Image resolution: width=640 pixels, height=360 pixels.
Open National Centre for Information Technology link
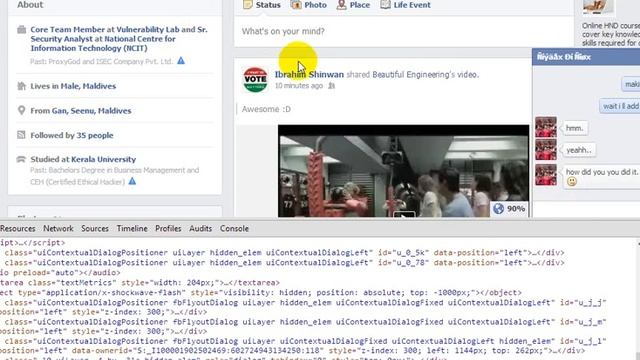103,44
